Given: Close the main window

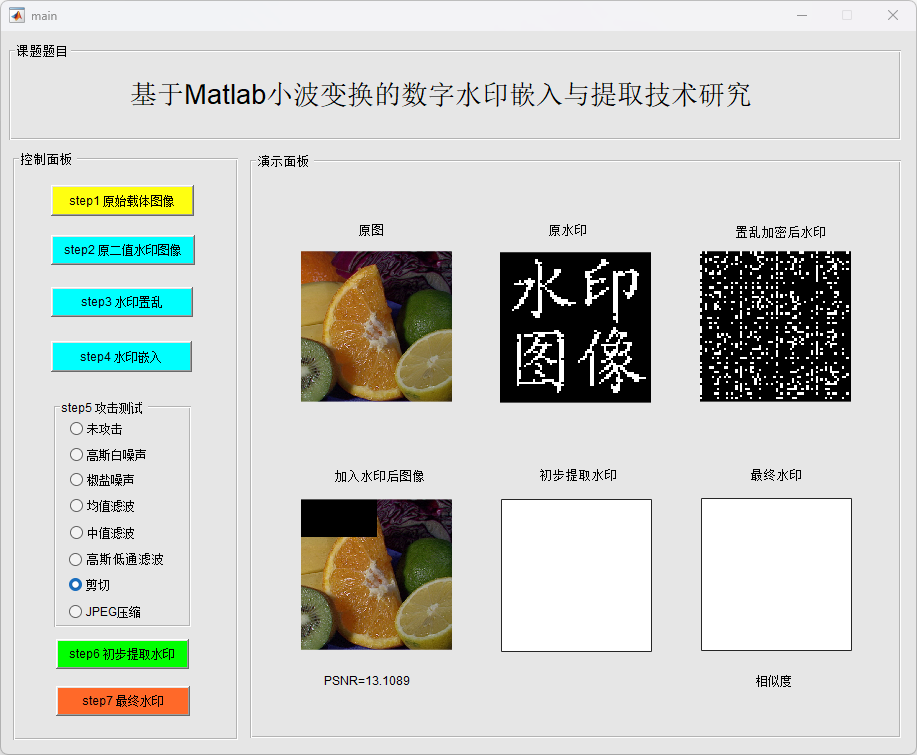Looking at the screenshot, I should coord(892,15).
